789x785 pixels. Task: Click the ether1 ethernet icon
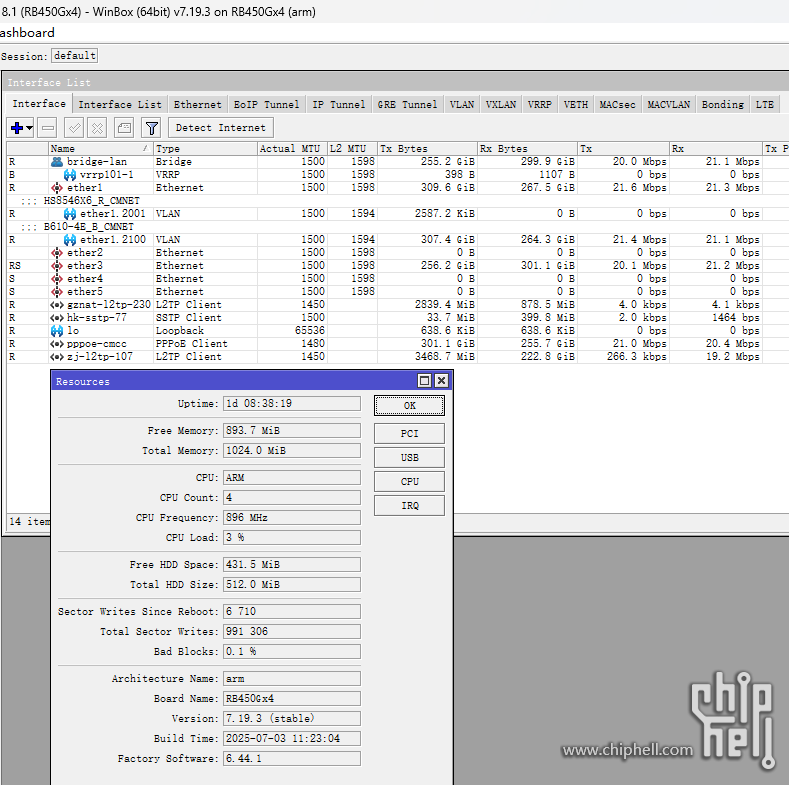coord(57,188)
